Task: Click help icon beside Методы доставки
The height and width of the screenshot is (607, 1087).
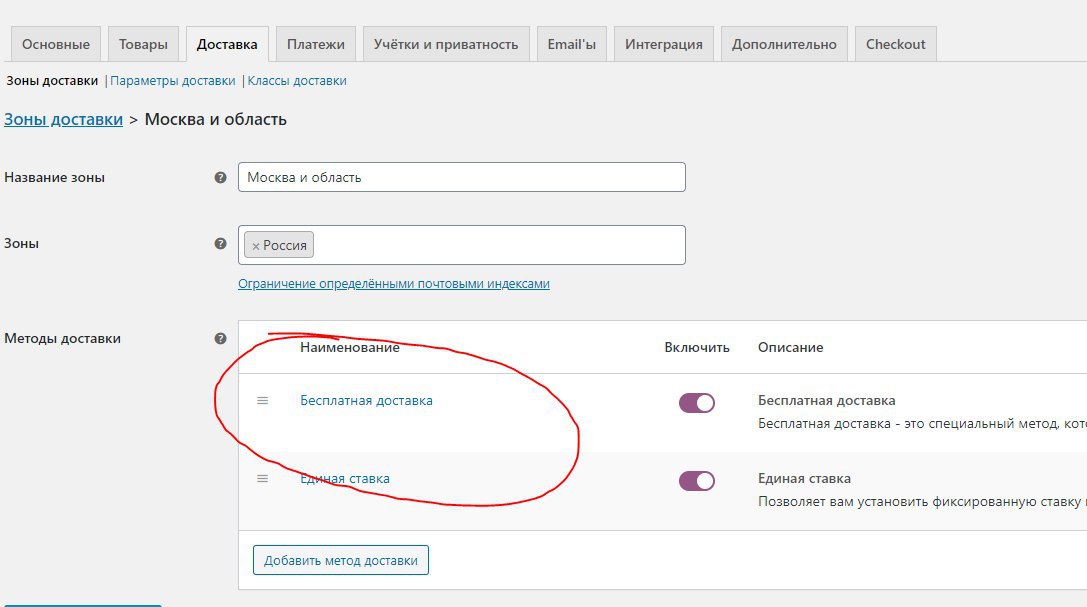Action: [x=220, y=339]
